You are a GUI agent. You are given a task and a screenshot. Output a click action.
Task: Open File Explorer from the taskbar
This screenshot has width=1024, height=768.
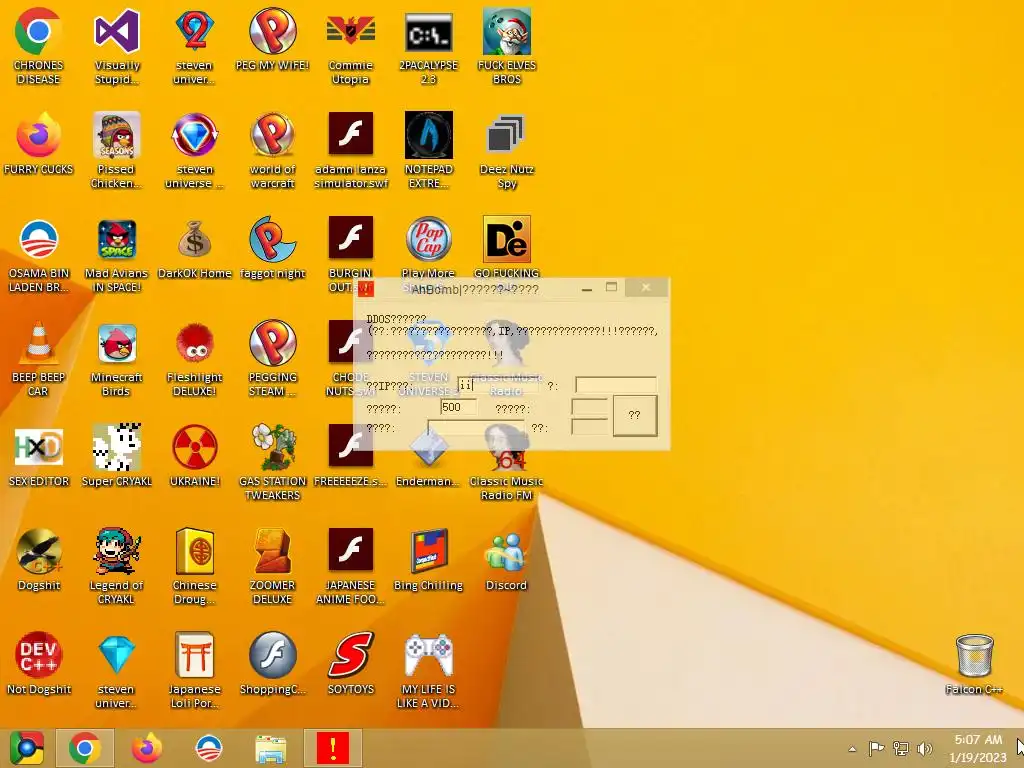(270, 748)
